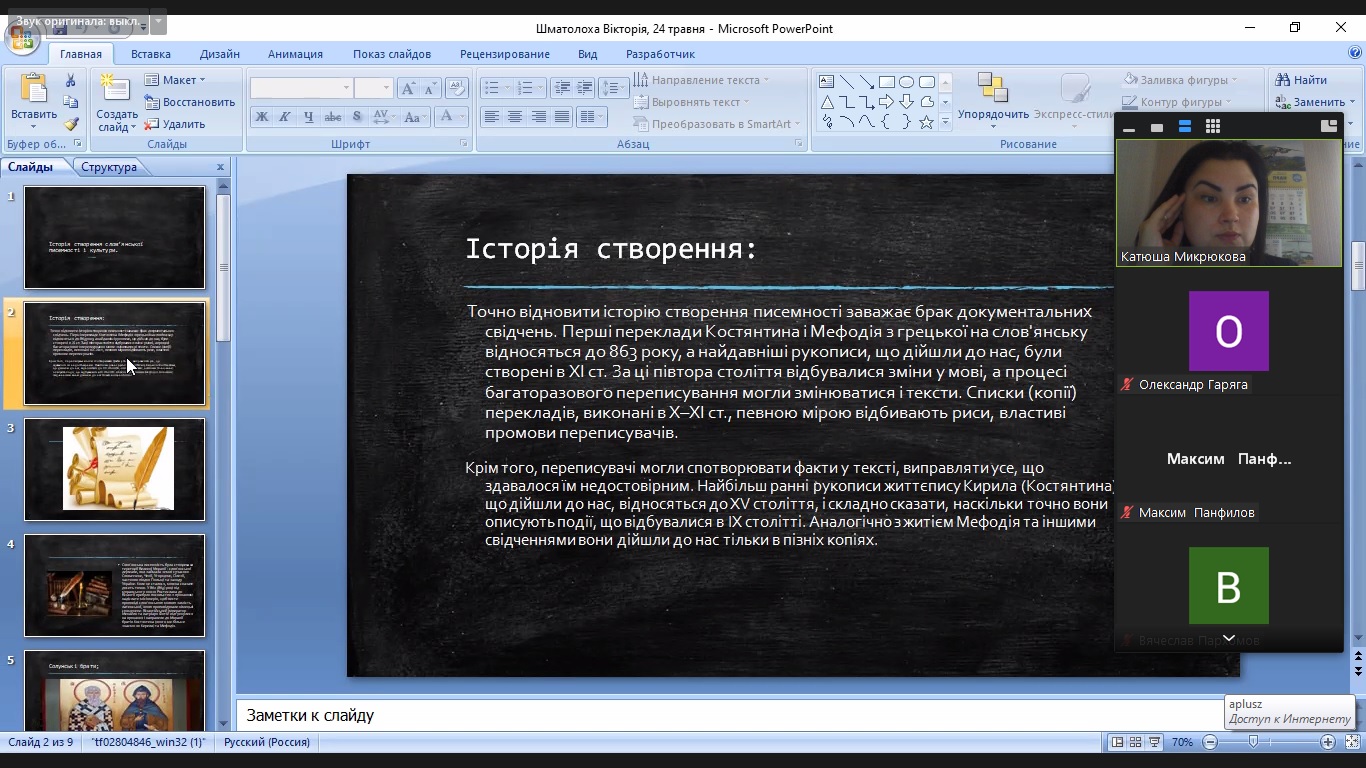This screenshot has height=768, width=1366.
Task: Open the Макет layout dropdown
Action: click(175, 80)
